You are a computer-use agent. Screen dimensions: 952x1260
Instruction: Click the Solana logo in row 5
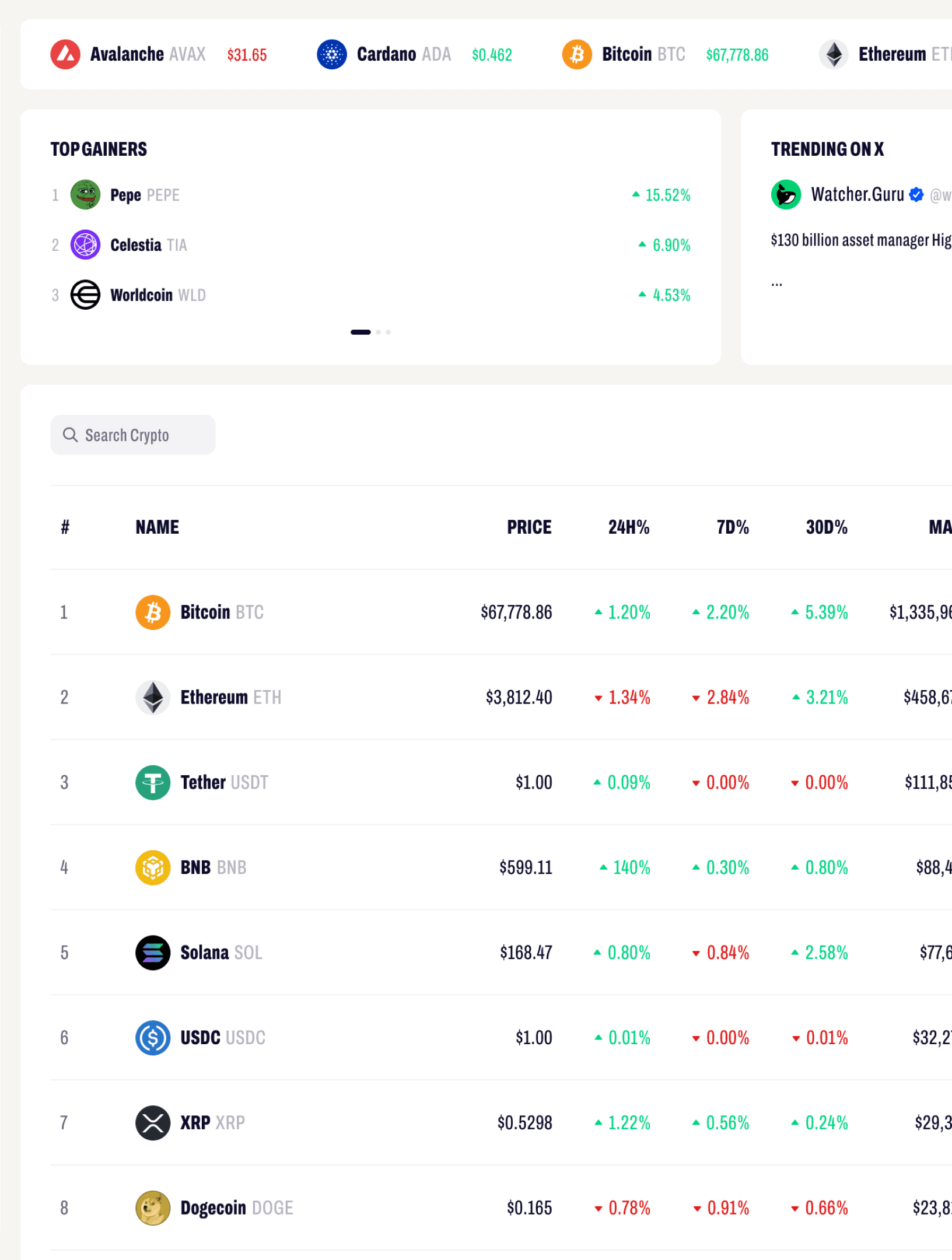click(x=152, y=953)
